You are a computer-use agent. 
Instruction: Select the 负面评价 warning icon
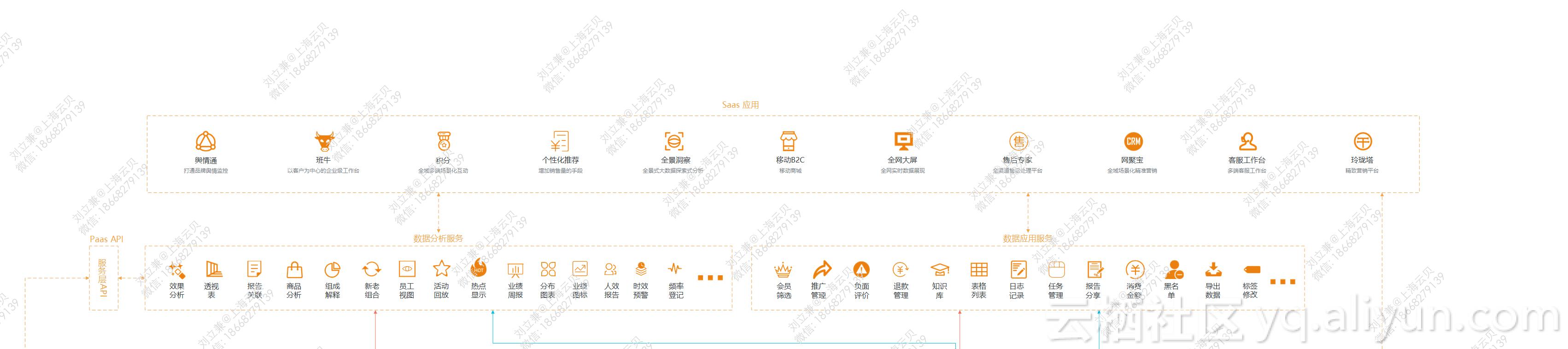pos(861,270)
